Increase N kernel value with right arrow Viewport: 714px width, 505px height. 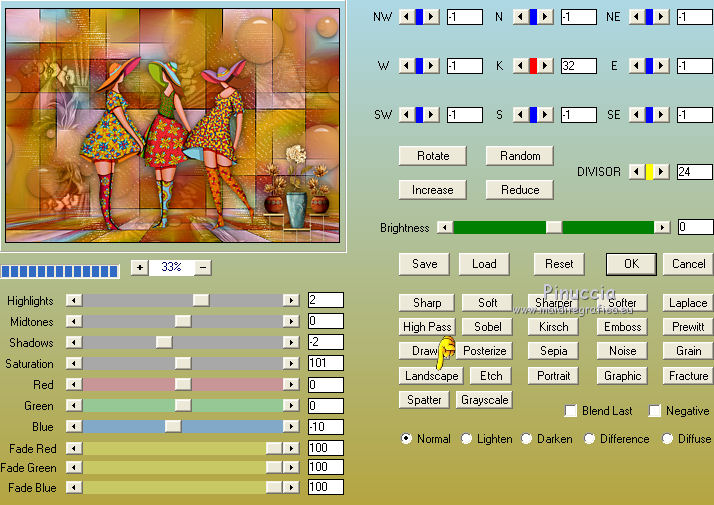point(545,17)
